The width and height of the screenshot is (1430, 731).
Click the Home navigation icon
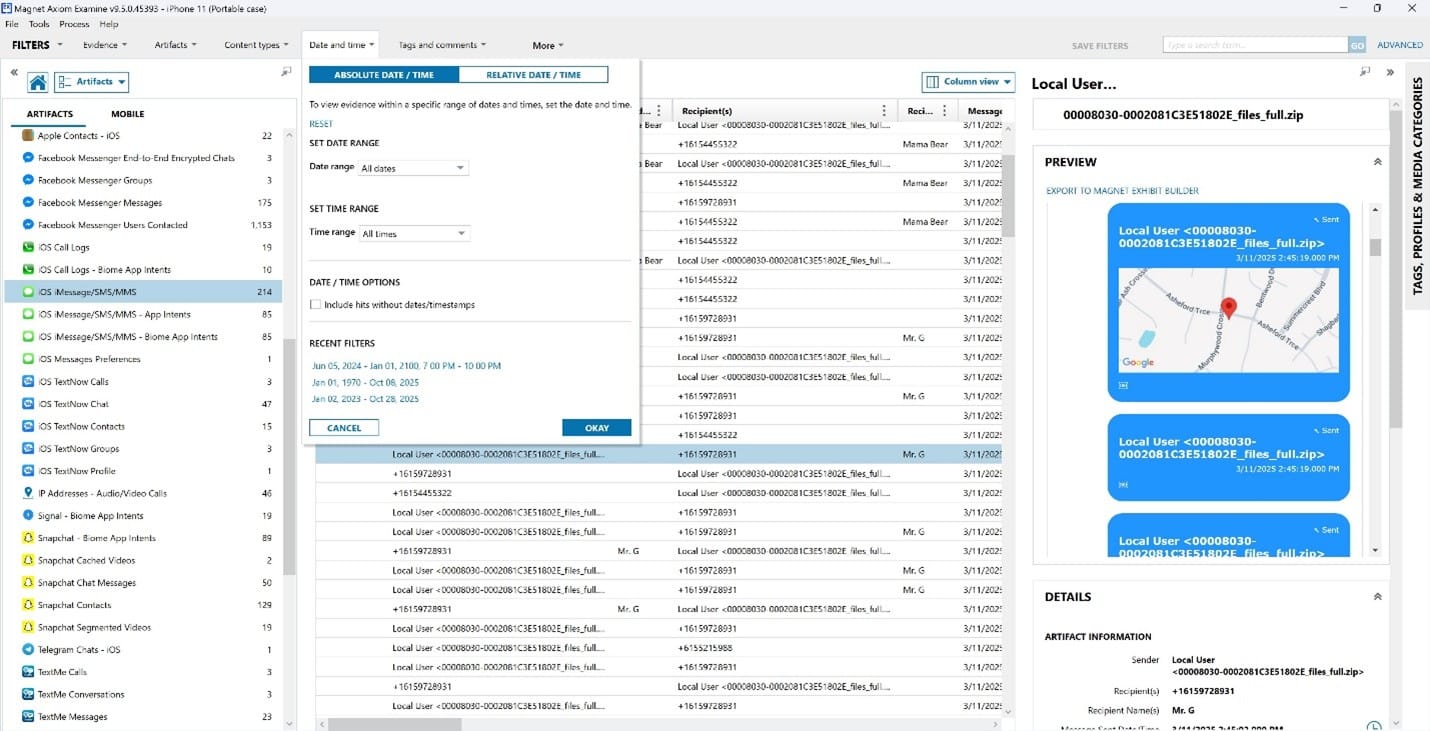[37, 81]
